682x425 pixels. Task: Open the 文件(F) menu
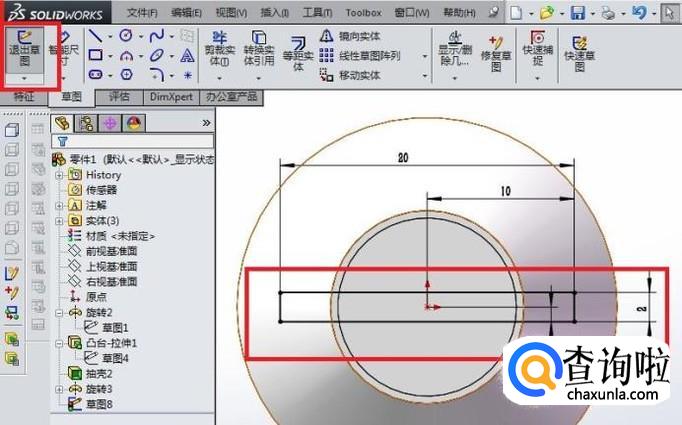tap(142, 12)
